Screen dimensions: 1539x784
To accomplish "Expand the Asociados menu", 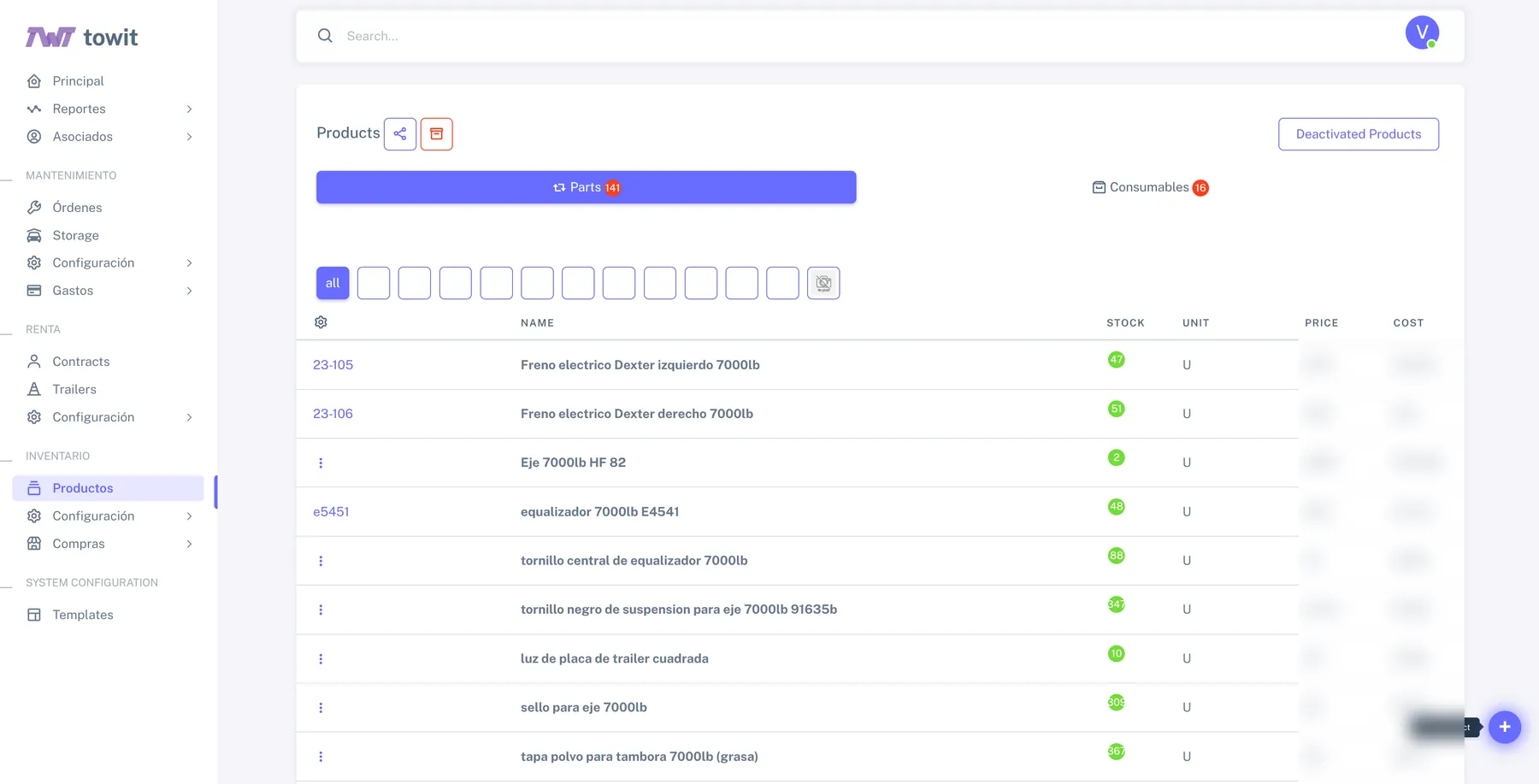I will [x=108, y=137].
